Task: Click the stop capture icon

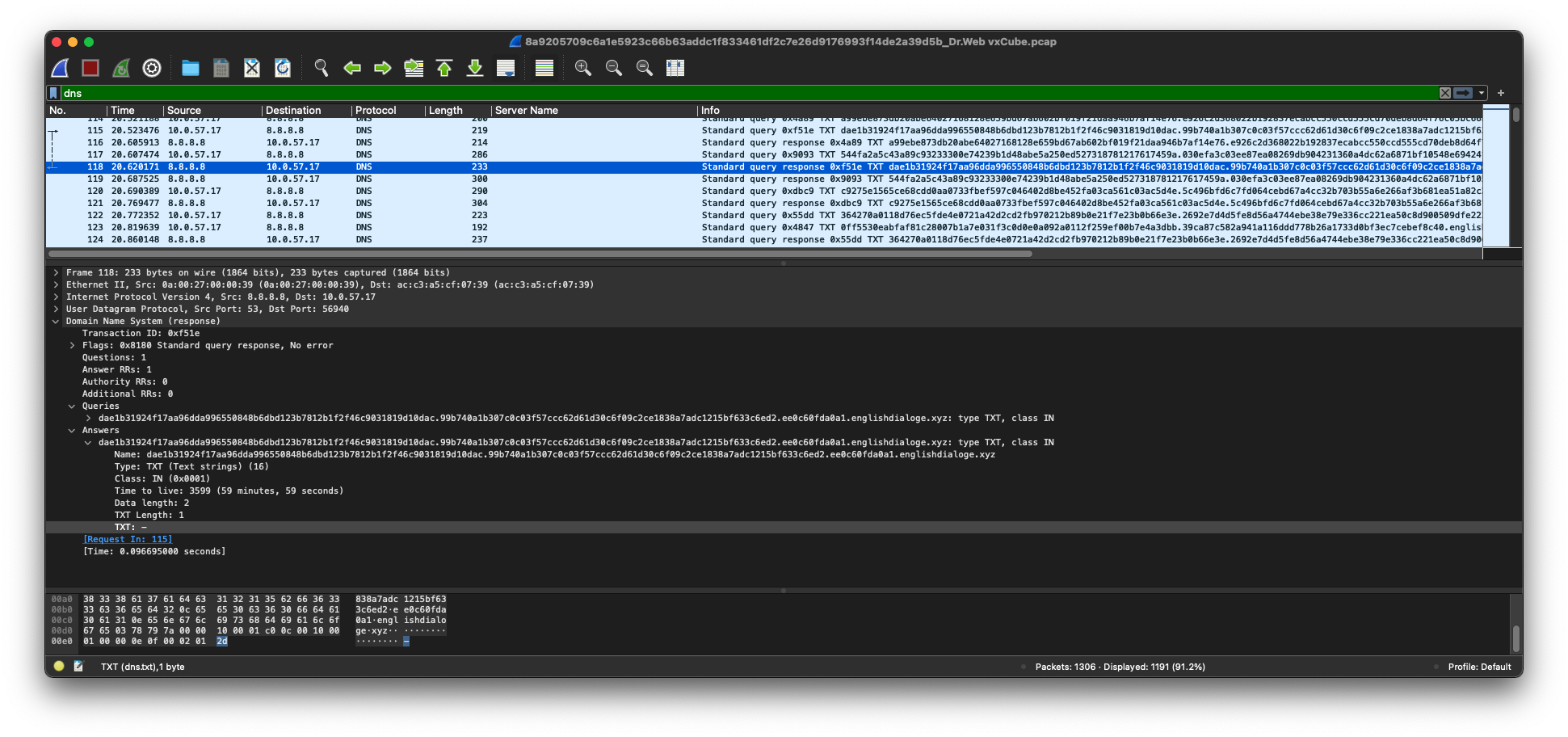Action: pyautogui.click(x=90, y=68)
